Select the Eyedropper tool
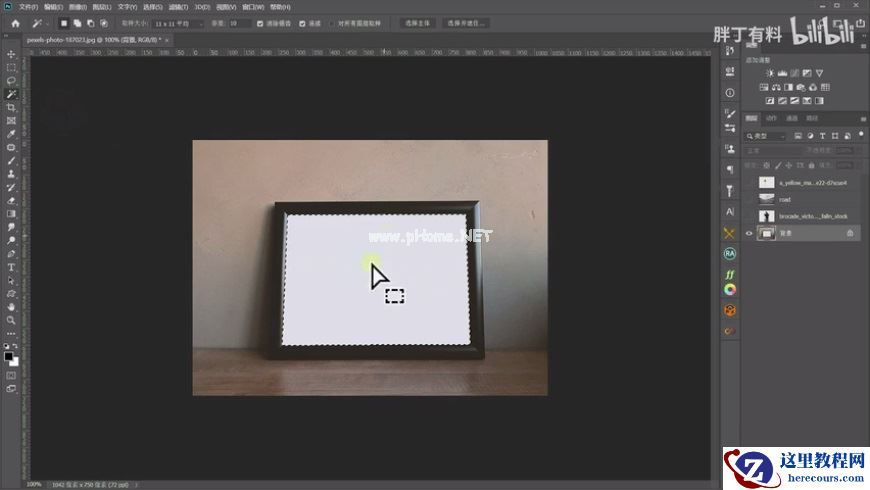This screenshot has width=870, height=490. click(11, 134)
